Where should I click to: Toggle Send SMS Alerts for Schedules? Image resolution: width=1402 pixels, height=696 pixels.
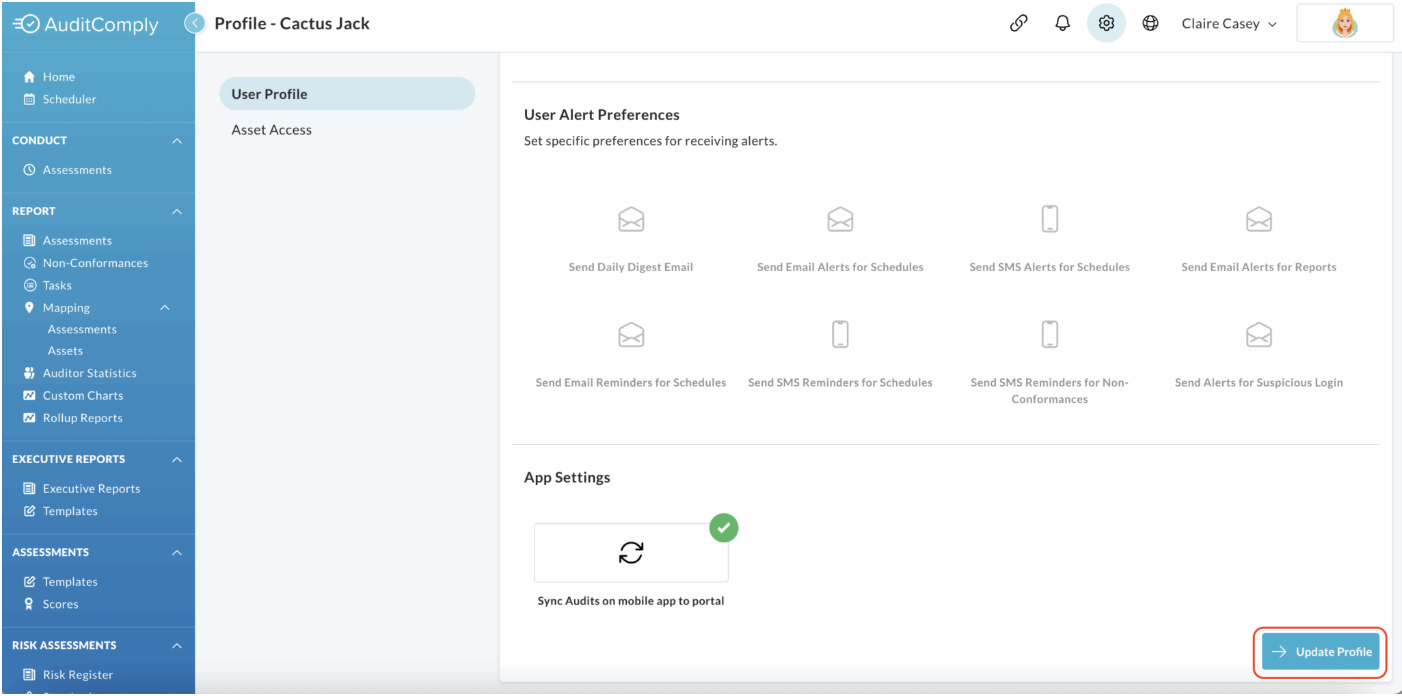click(x=1049, y=219)
